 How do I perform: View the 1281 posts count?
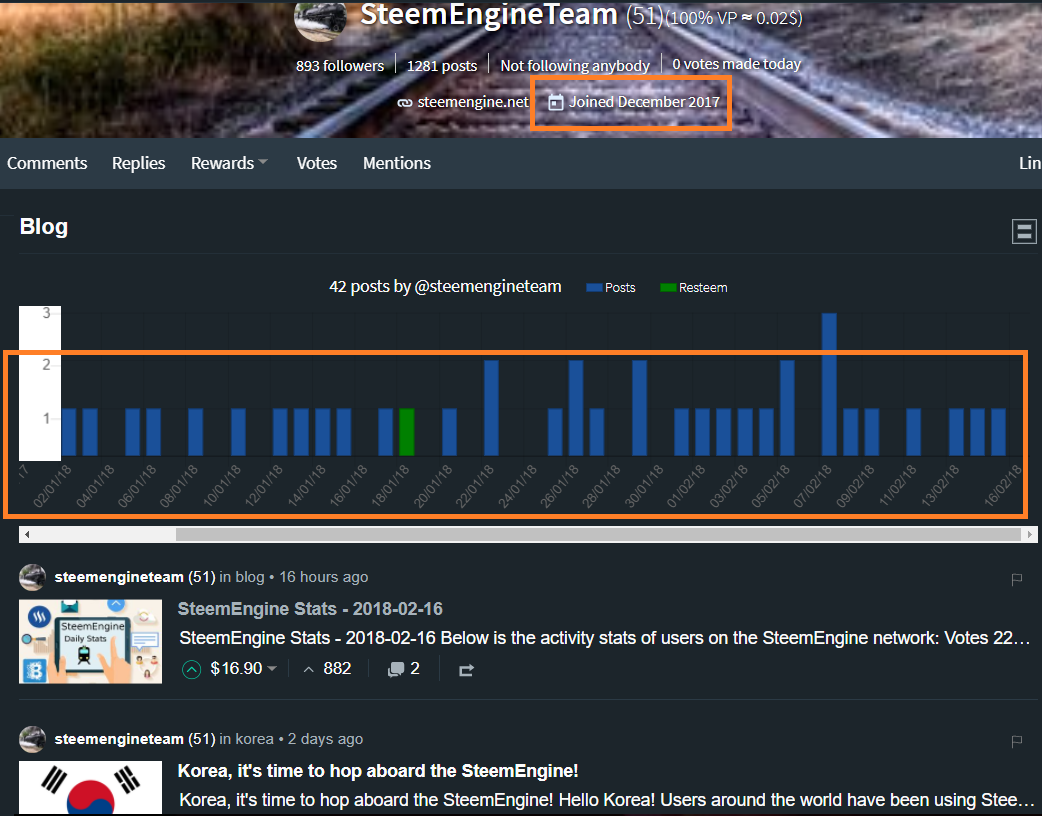click(442, 66)
